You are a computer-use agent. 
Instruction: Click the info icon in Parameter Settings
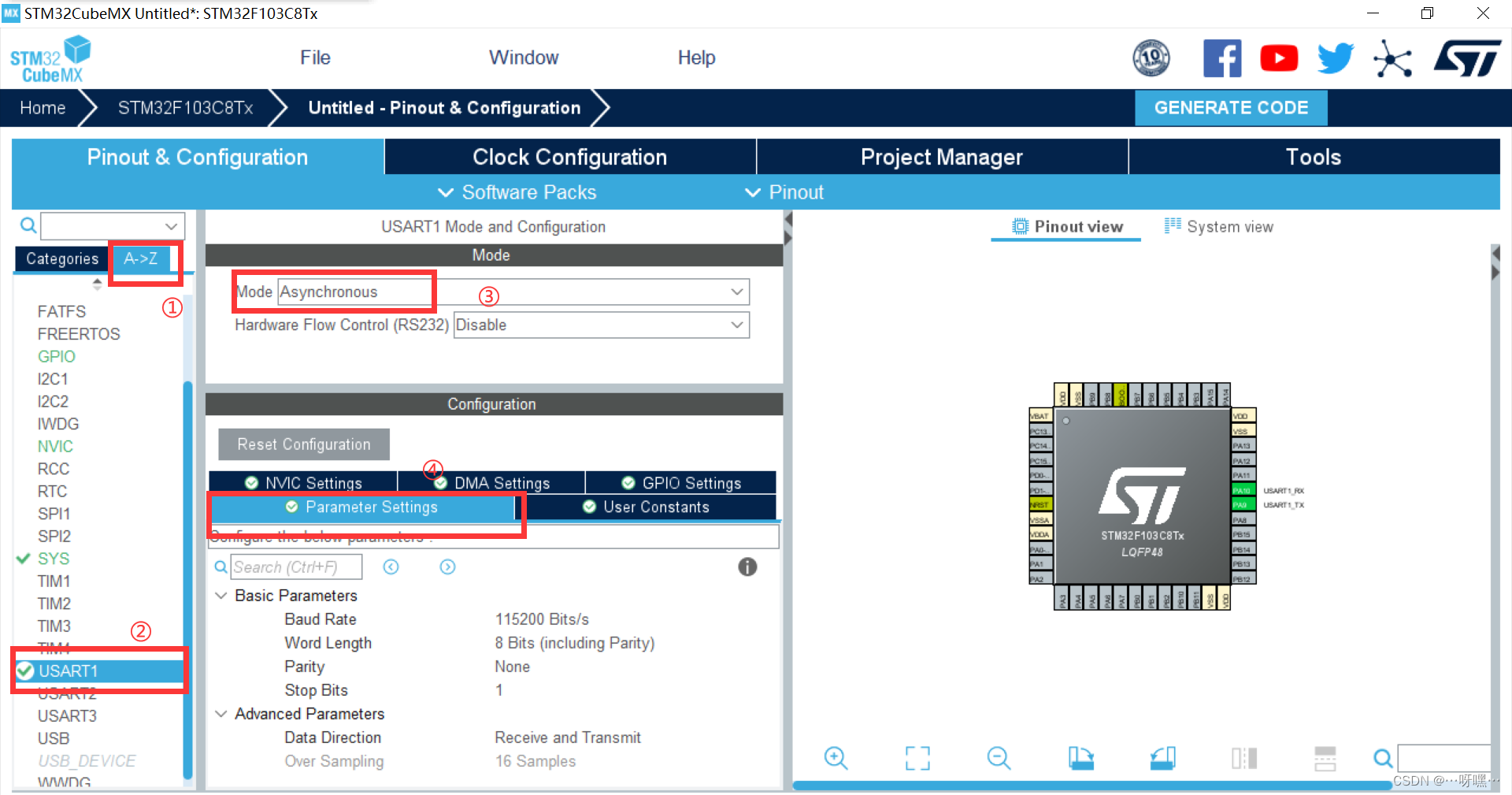coord(747,567)
